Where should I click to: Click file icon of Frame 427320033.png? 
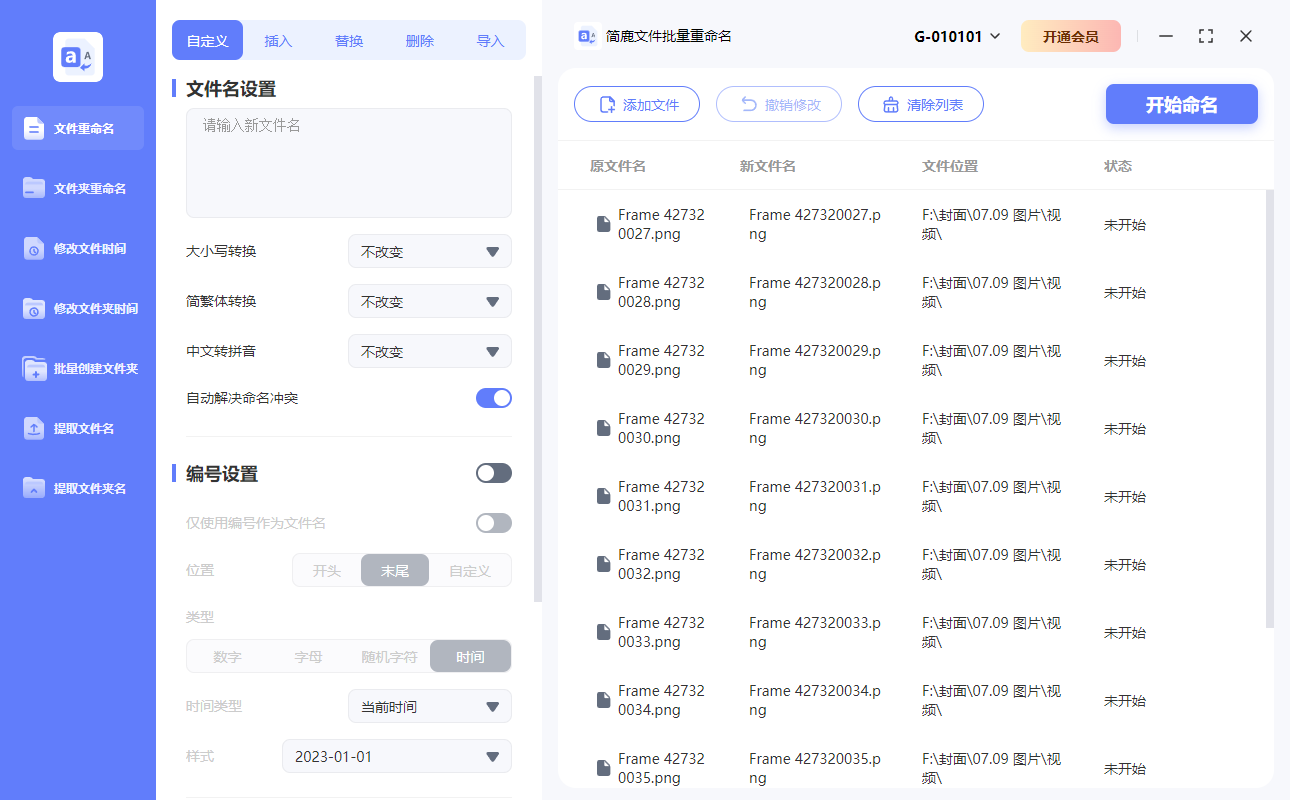click(603, 632)
